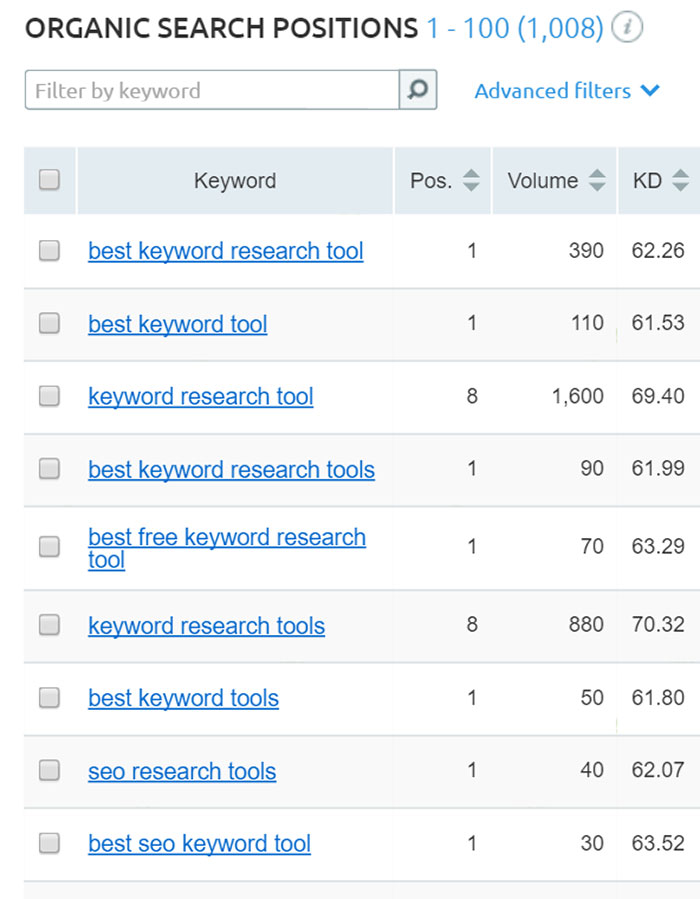Check the "best free keyword research tool" box

49,546
